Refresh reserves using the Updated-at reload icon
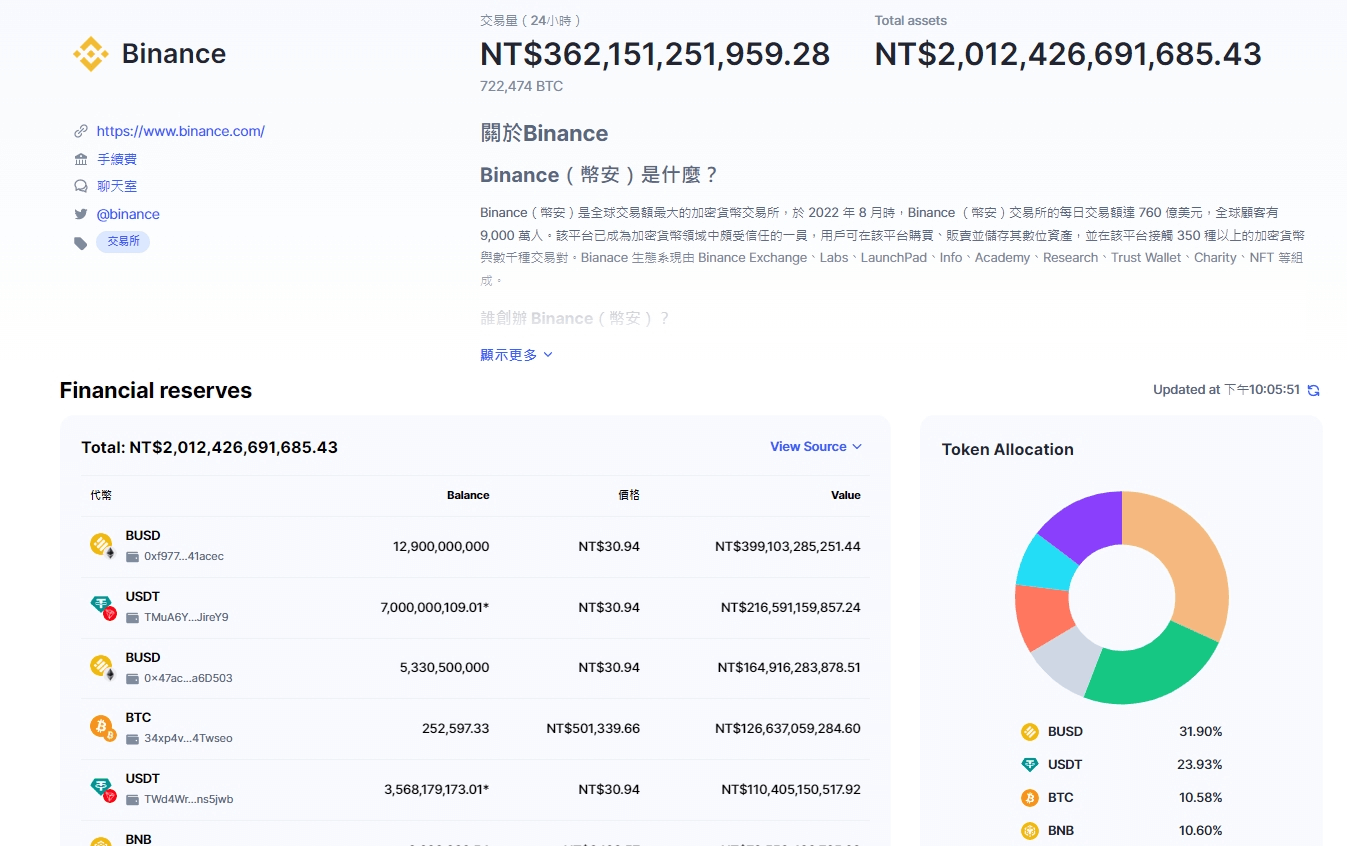1347x846 pixels. 1314,390
